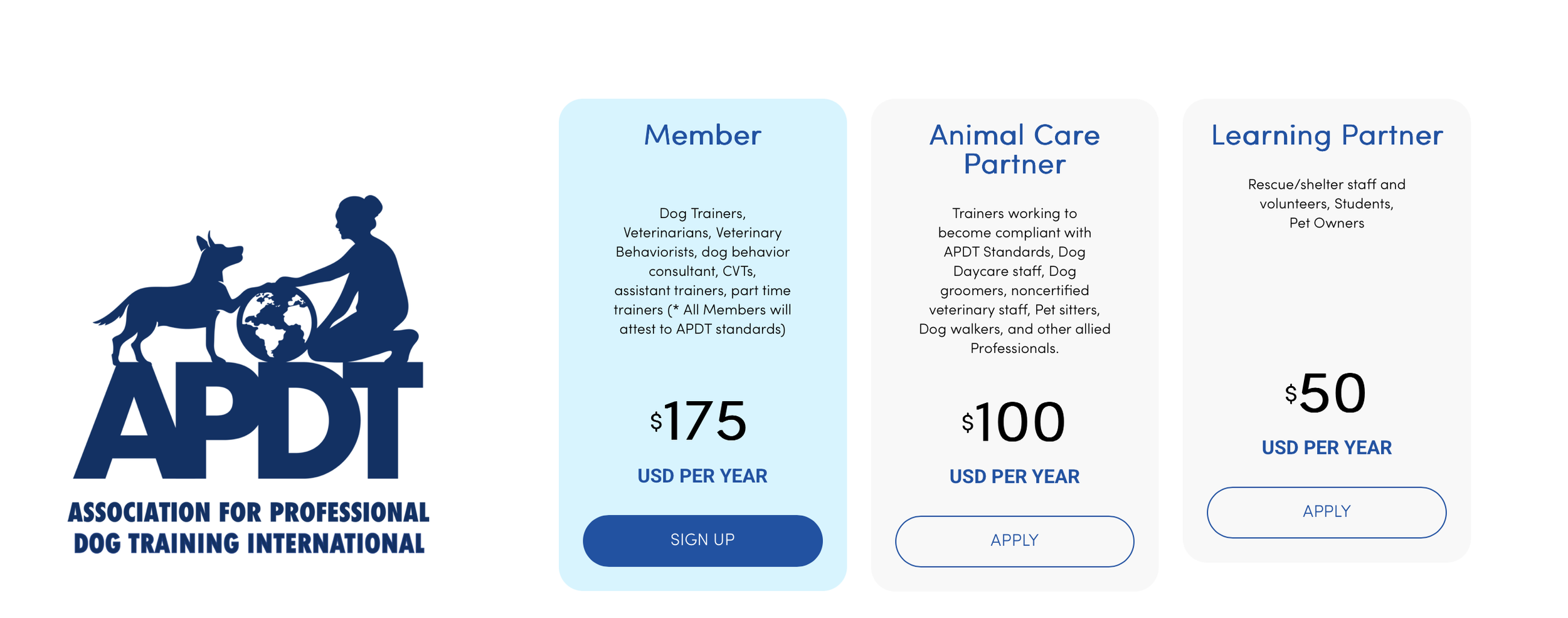Click USD PER YEAR under the $100 price

coord(1014,477)
